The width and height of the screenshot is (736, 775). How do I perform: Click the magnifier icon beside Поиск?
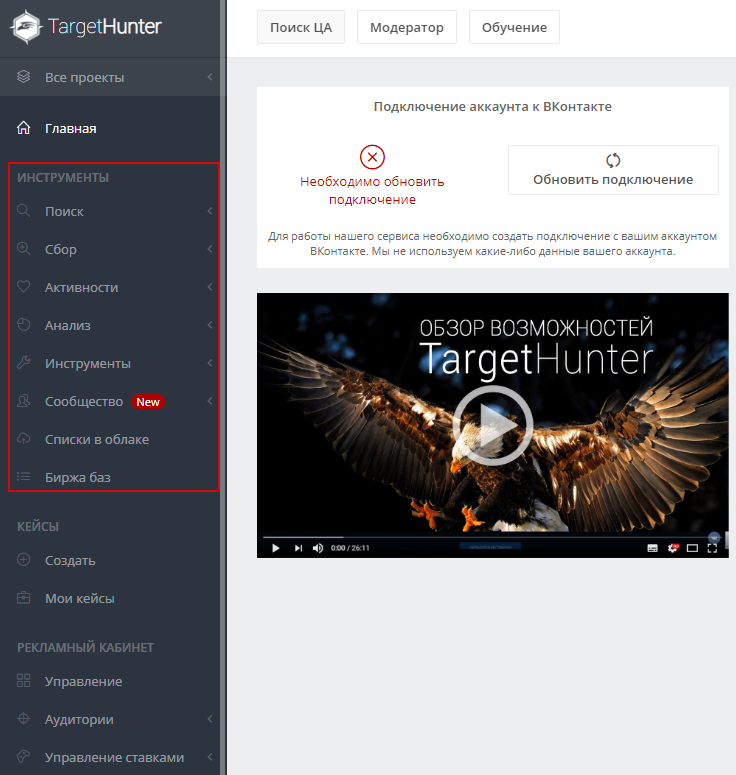23,211
